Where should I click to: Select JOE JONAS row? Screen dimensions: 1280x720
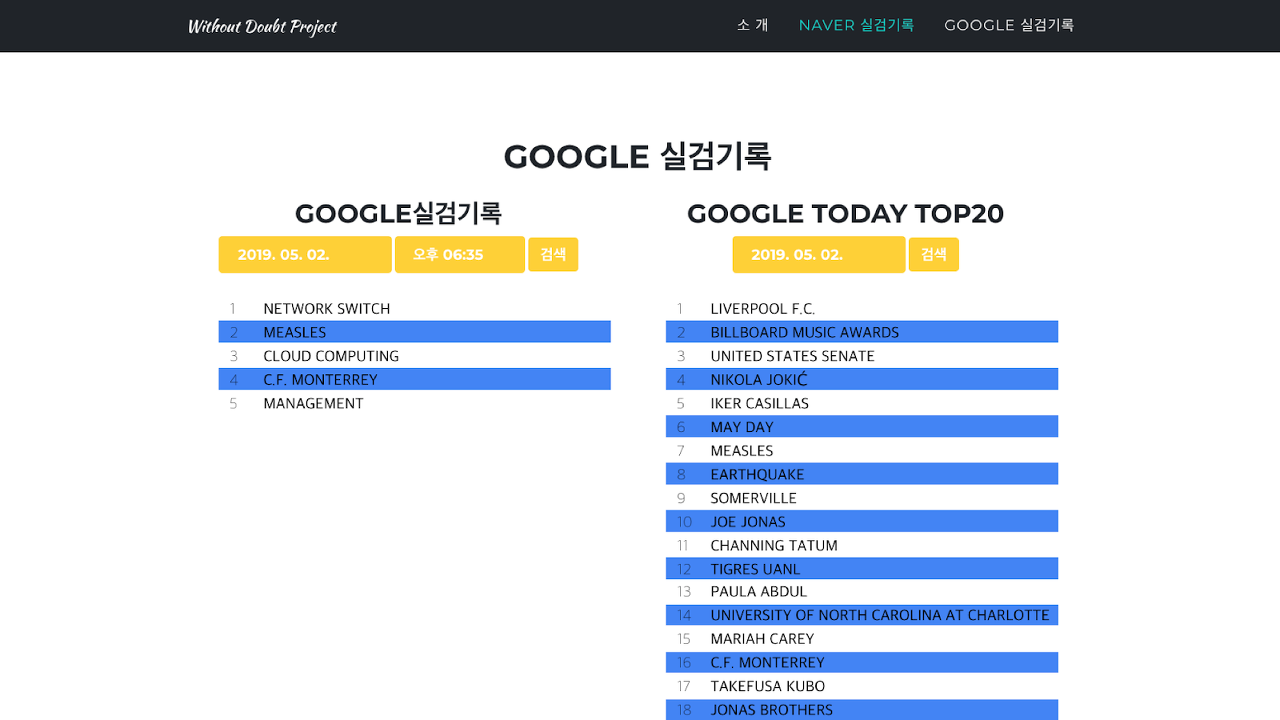coord(862,522)
